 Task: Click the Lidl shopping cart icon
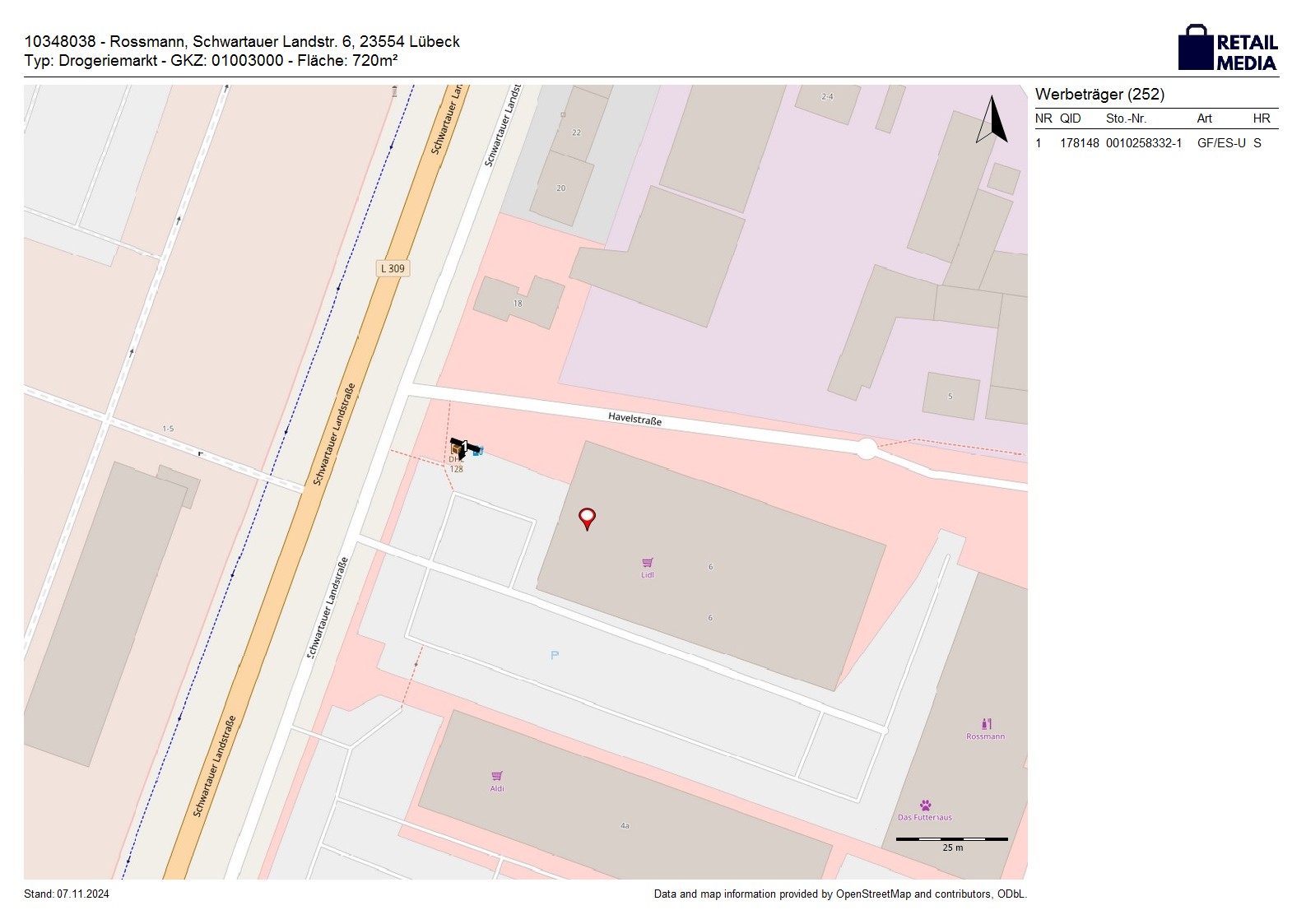[x=648, y=563]
